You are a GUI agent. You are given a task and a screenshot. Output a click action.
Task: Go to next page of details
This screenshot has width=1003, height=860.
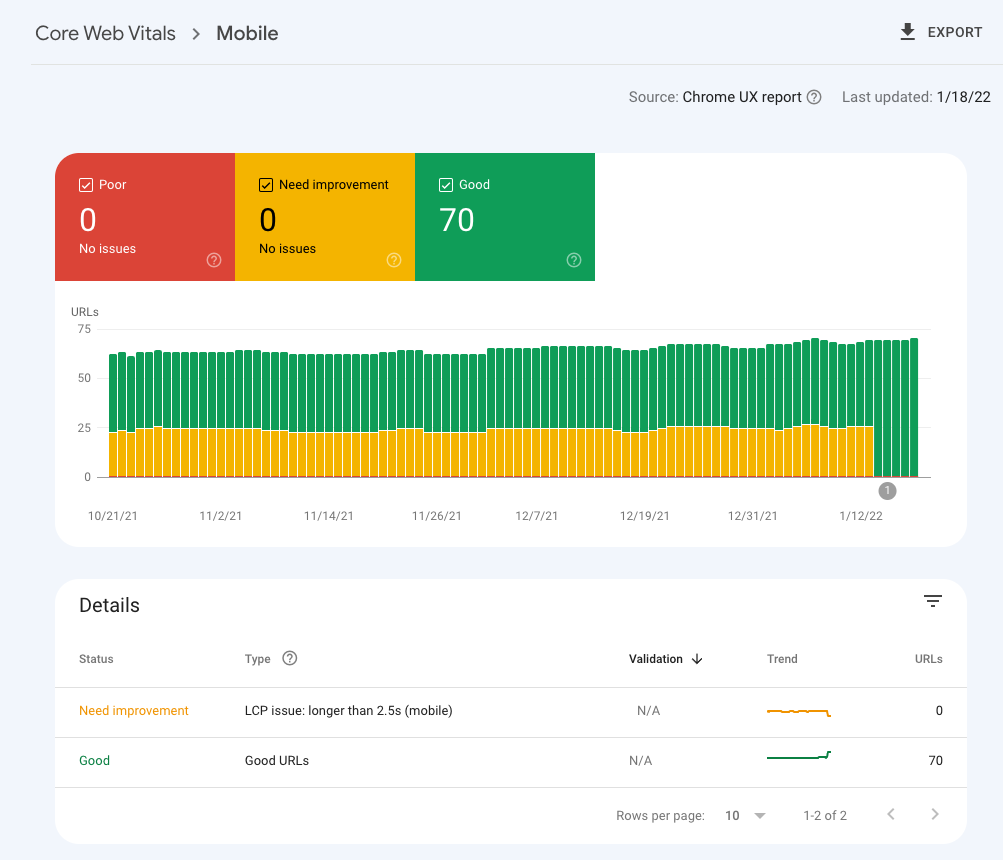(935, 815)
